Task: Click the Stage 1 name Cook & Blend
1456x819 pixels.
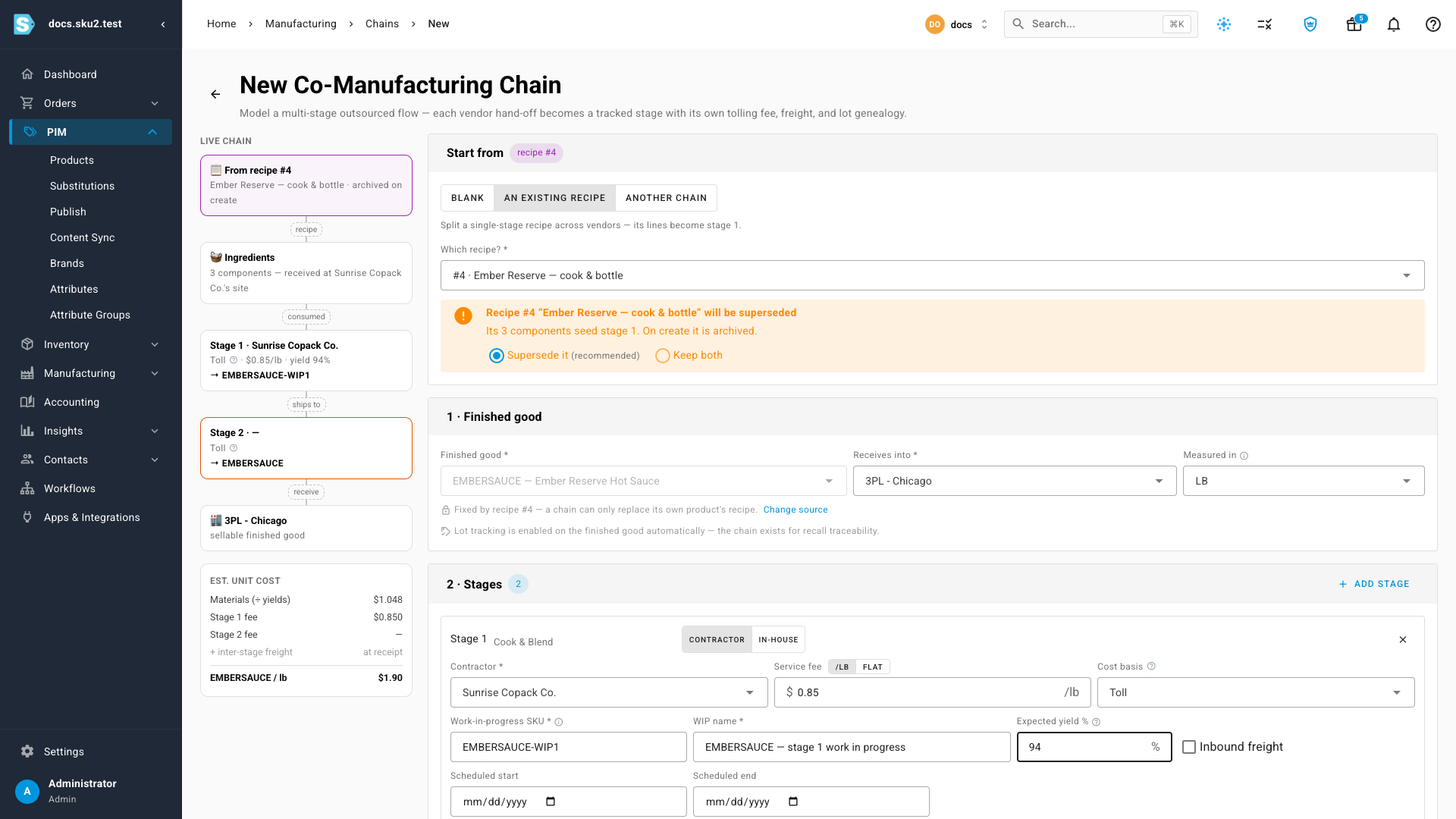Action: pos(523,642)
